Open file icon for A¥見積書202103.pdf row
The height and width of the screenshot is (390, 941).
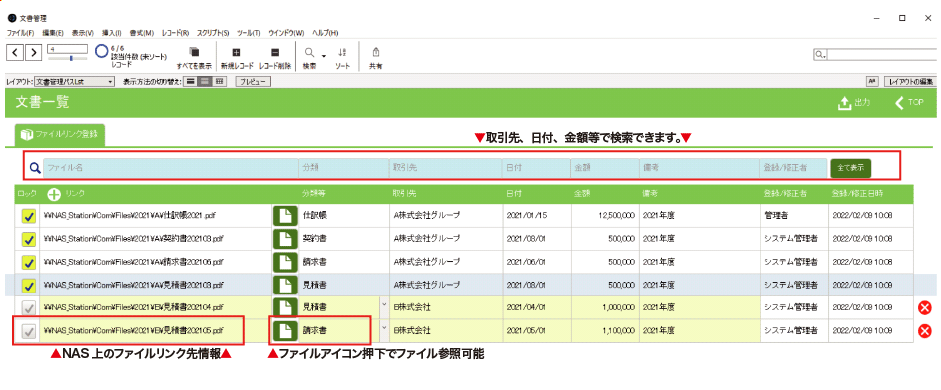tap(286, 285)
